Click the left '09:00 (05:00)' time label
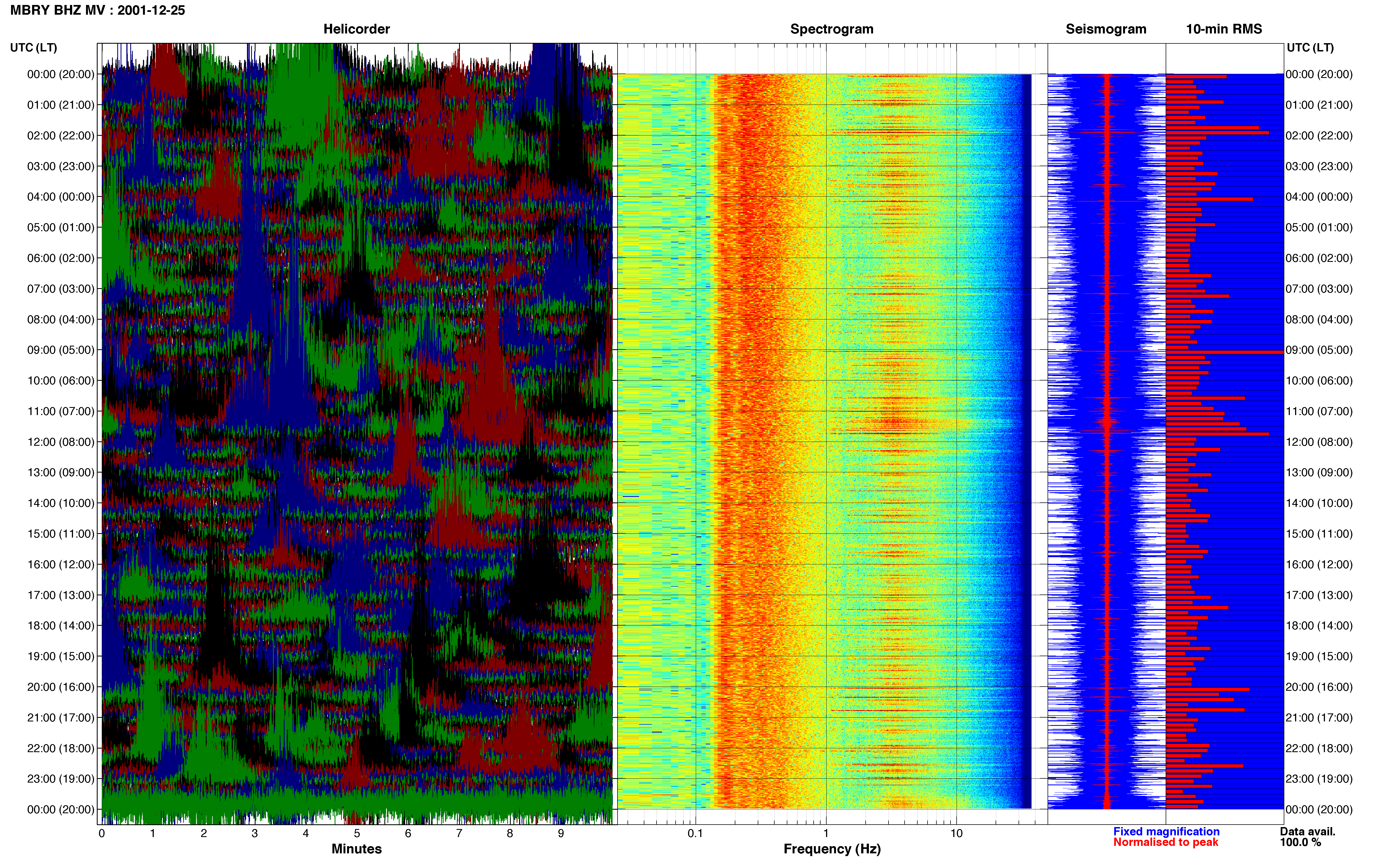Screen dimensions: 1388x868 click(x=61, y=350)
